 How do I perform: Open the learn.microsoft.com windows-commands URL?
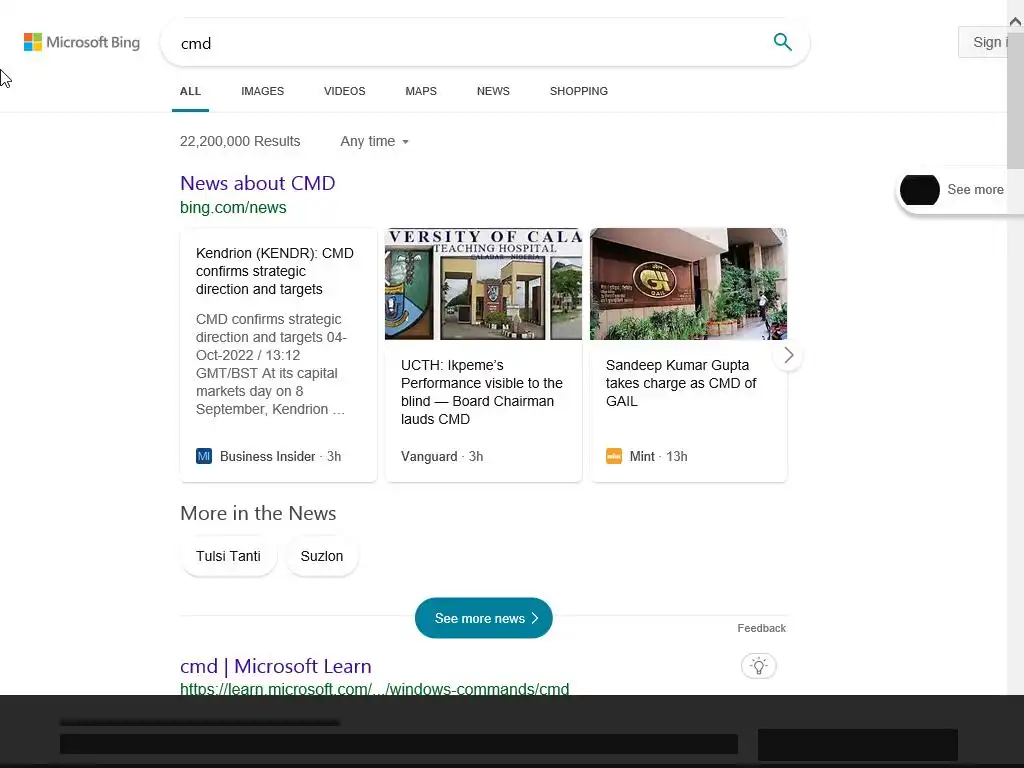coord(374,688)
